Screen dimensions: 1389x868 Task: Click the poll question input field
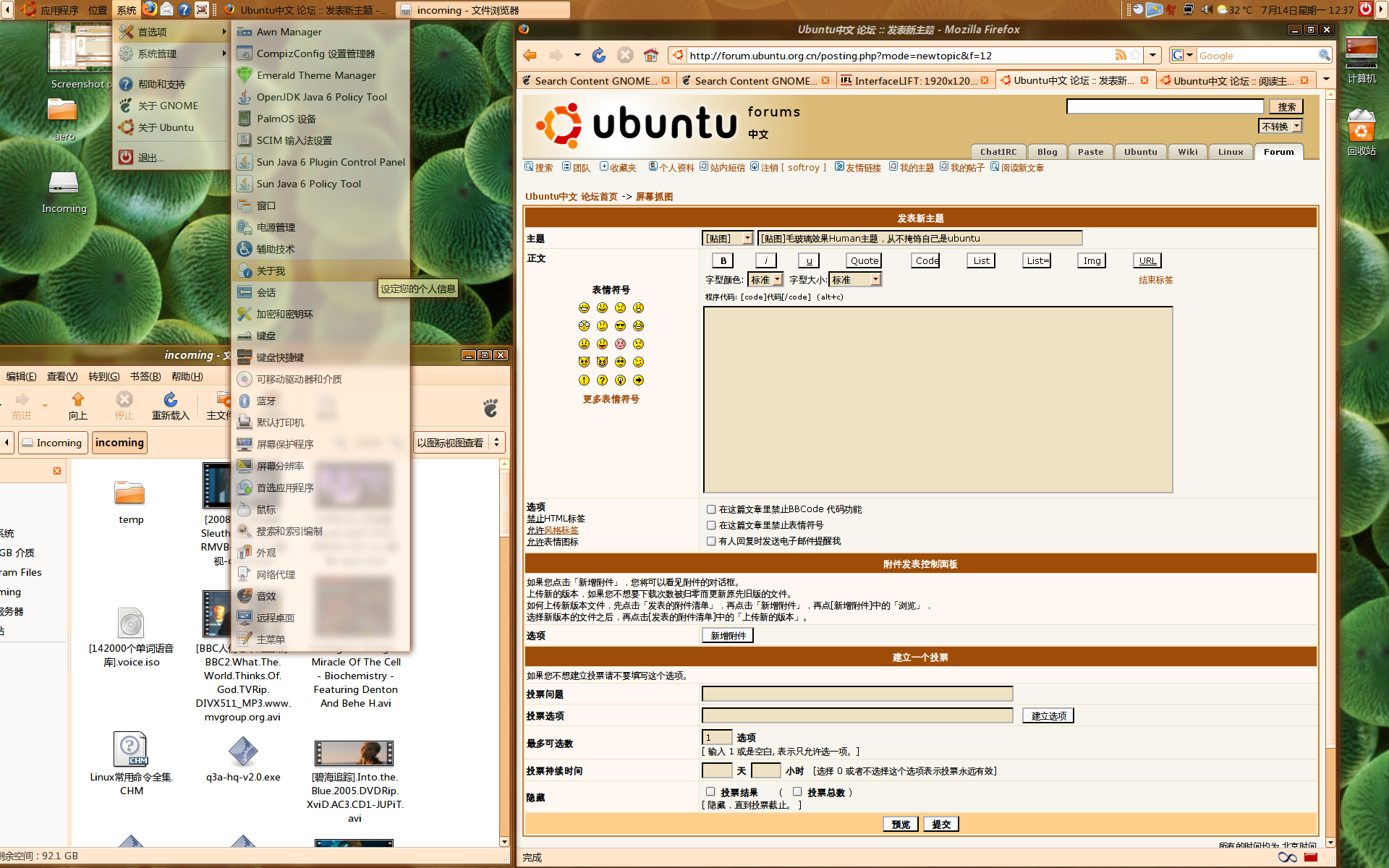click(x=857, y=694)
